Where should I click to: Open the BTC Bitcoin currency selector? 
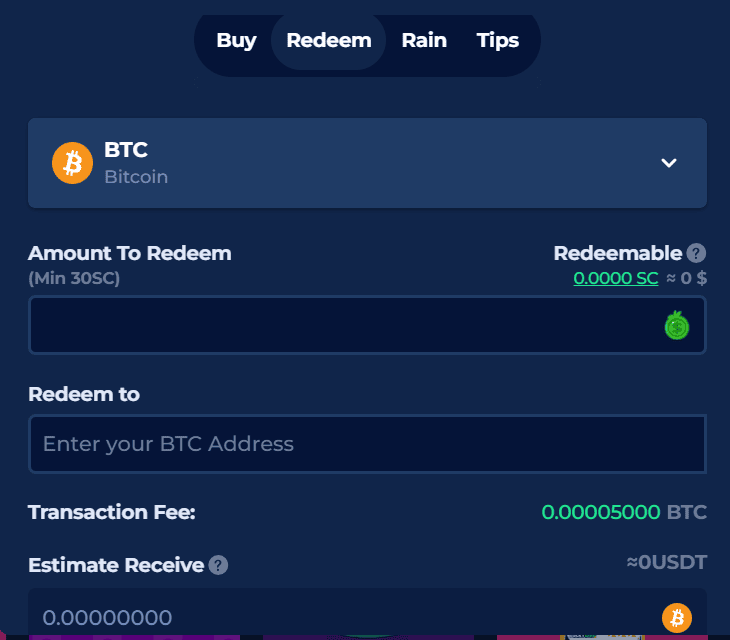click(367, 163)
